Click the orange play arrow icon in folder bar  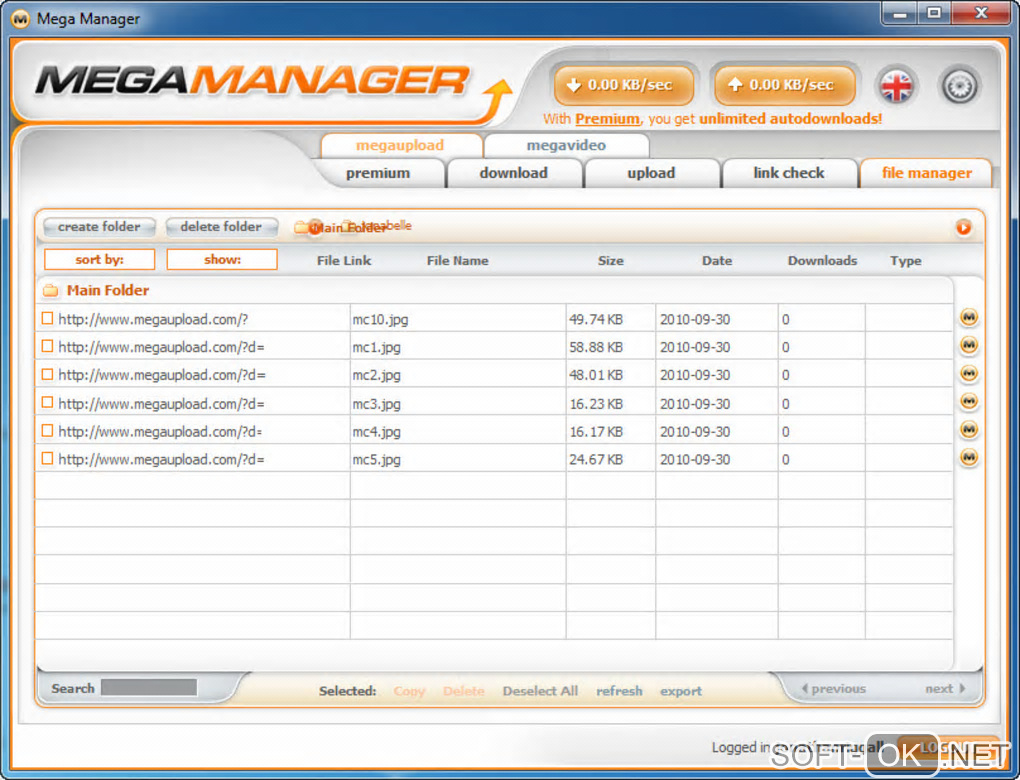click(963, 227)
